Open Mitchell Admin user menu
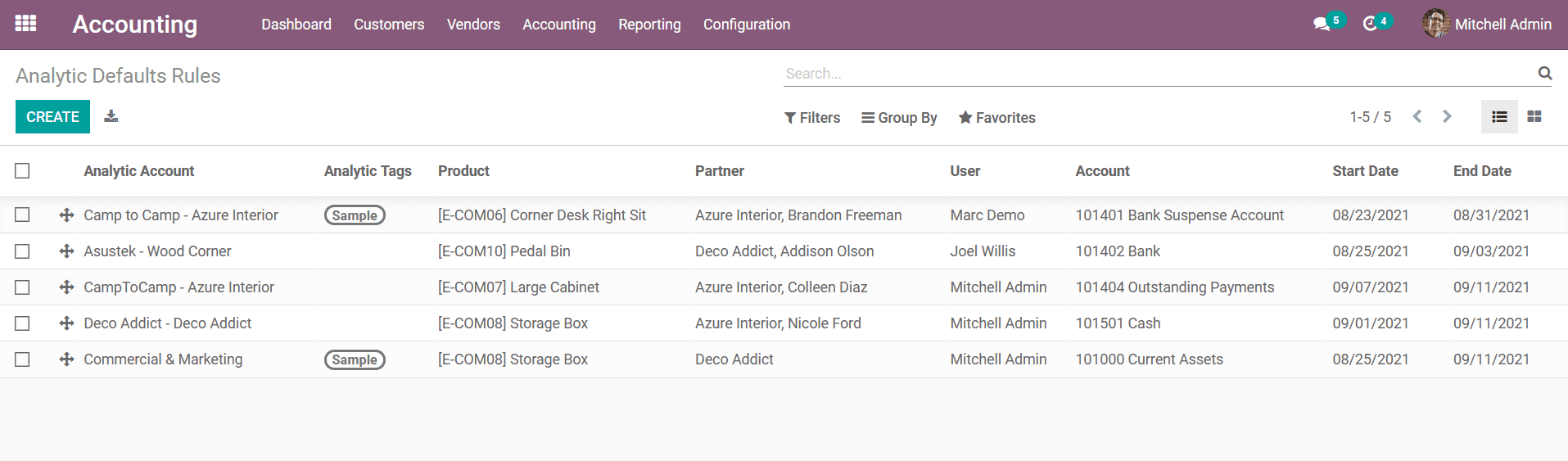Screen dimensions: 1568x461 click(1487, 25)
